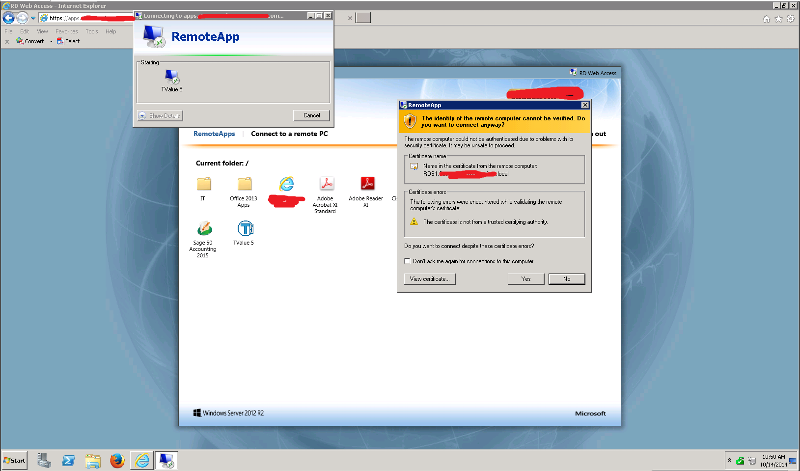
Task: Launch Adobe Reader XI app
Action: point(367,184)
